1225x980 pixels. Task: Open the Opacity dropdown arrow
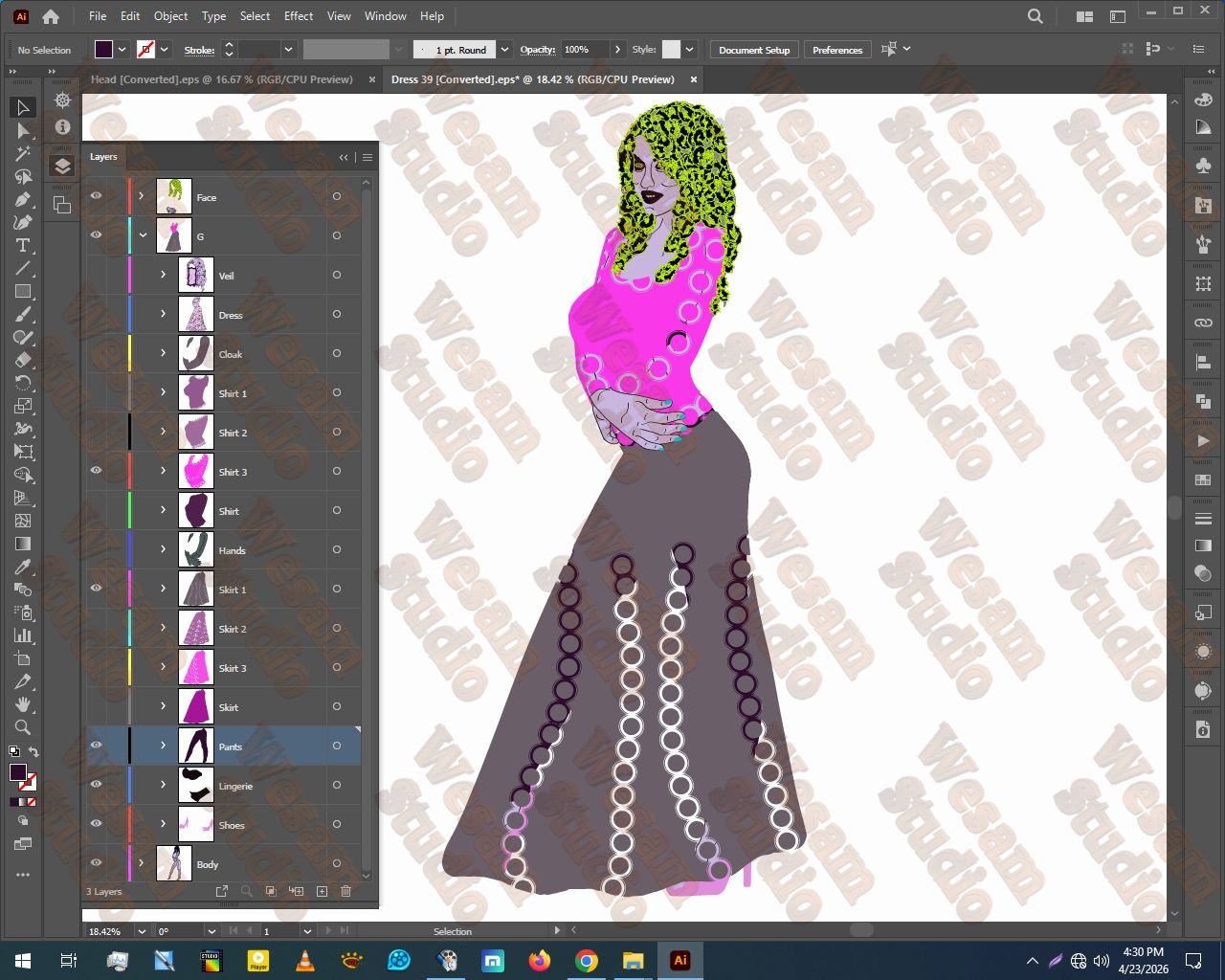click(618, 50)
